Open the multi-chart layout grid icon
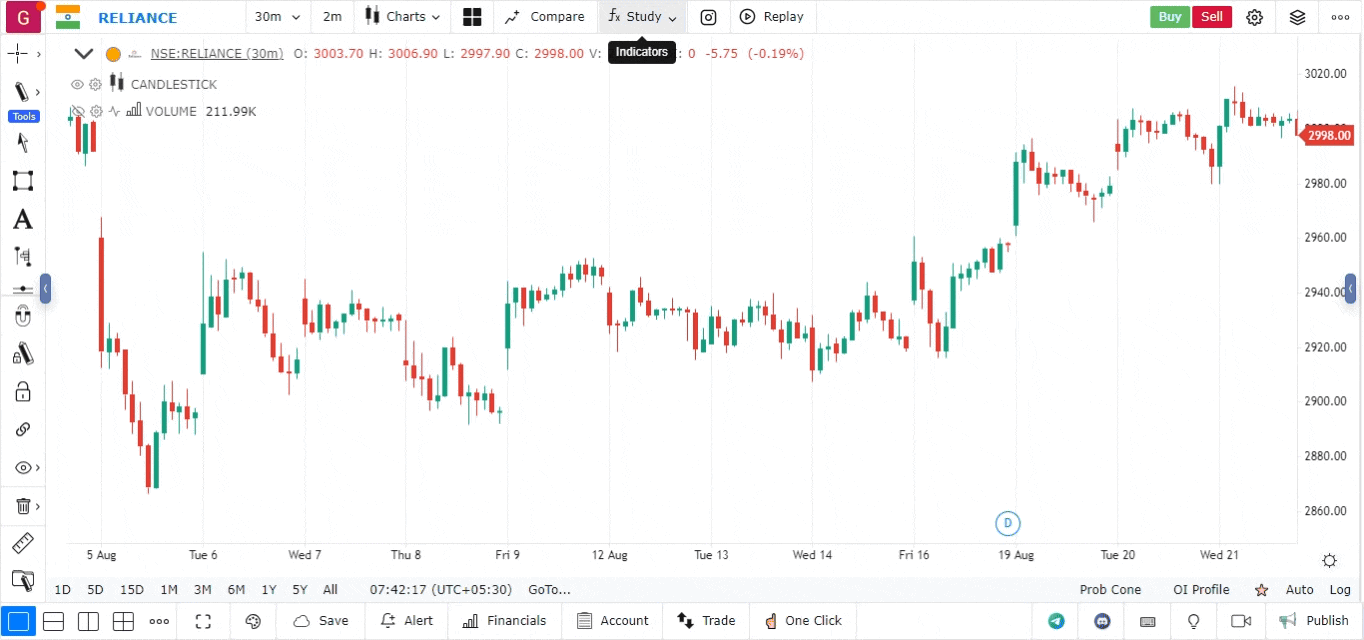Screen dimensions: 1364x640 472,17
